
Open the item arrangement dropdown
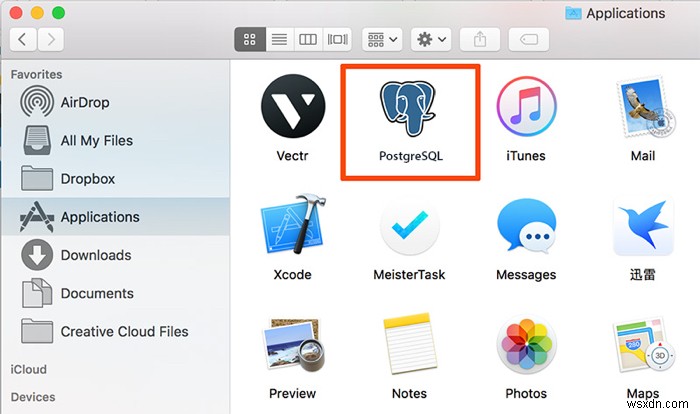pos(382,39)
